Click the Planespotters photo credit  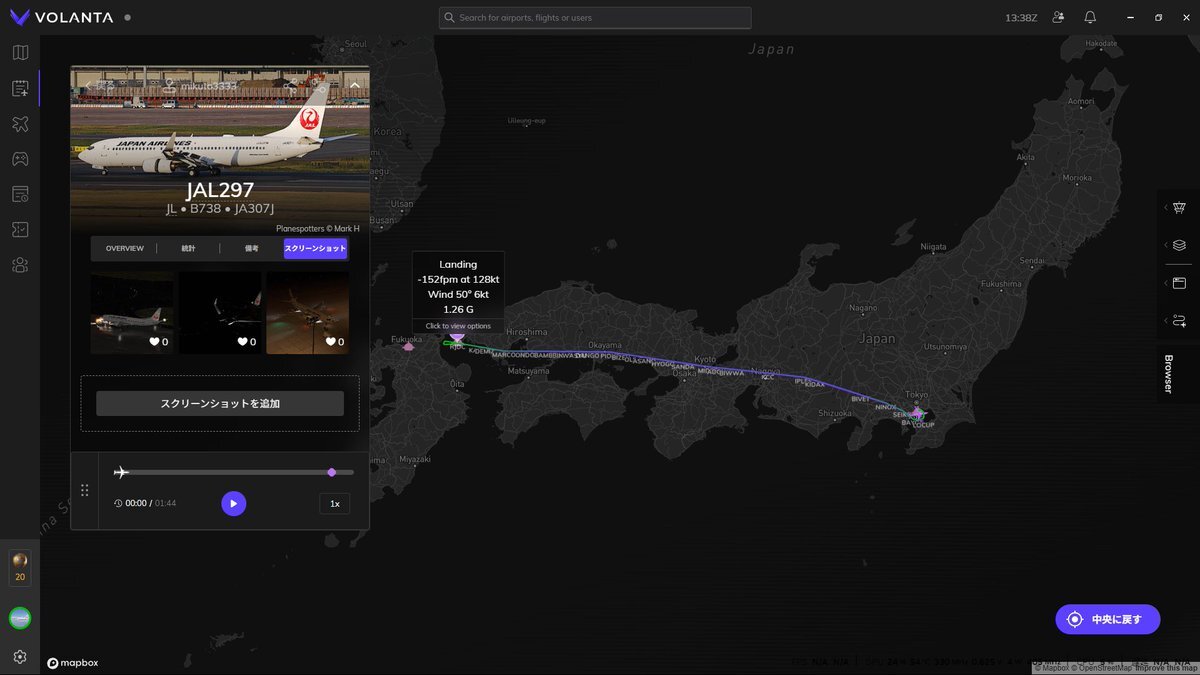pyautogui.click(x=318, y=229)
